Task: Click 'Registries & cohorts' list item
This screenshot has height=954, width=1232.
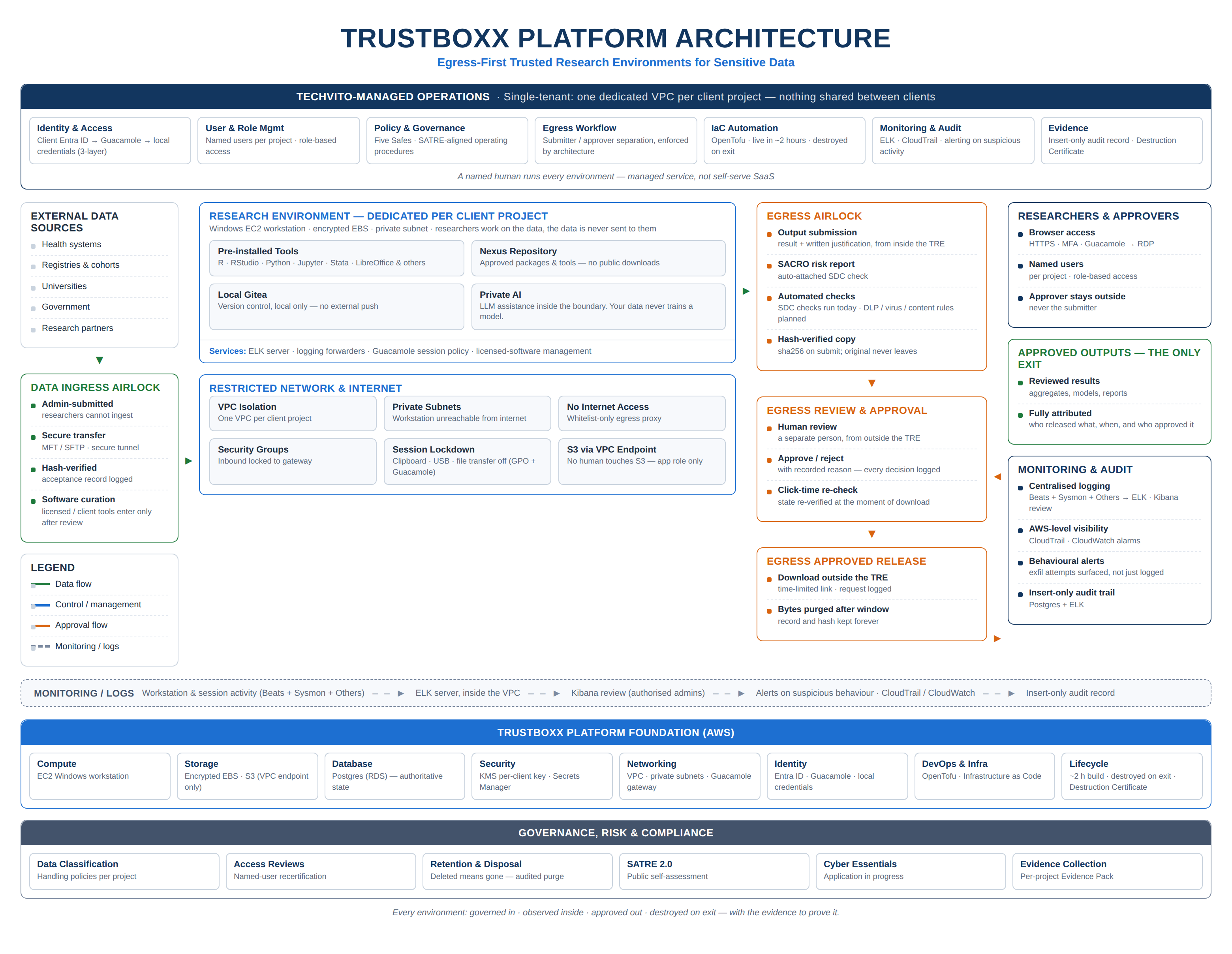Action: [x=81, y=265]
